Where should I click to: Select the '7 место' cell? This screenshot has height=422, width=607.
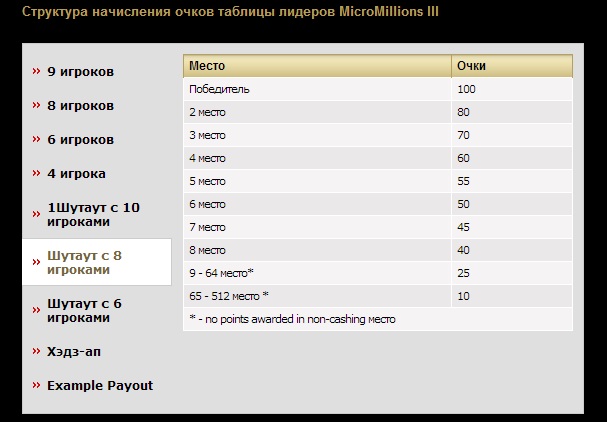coord(317,227)
